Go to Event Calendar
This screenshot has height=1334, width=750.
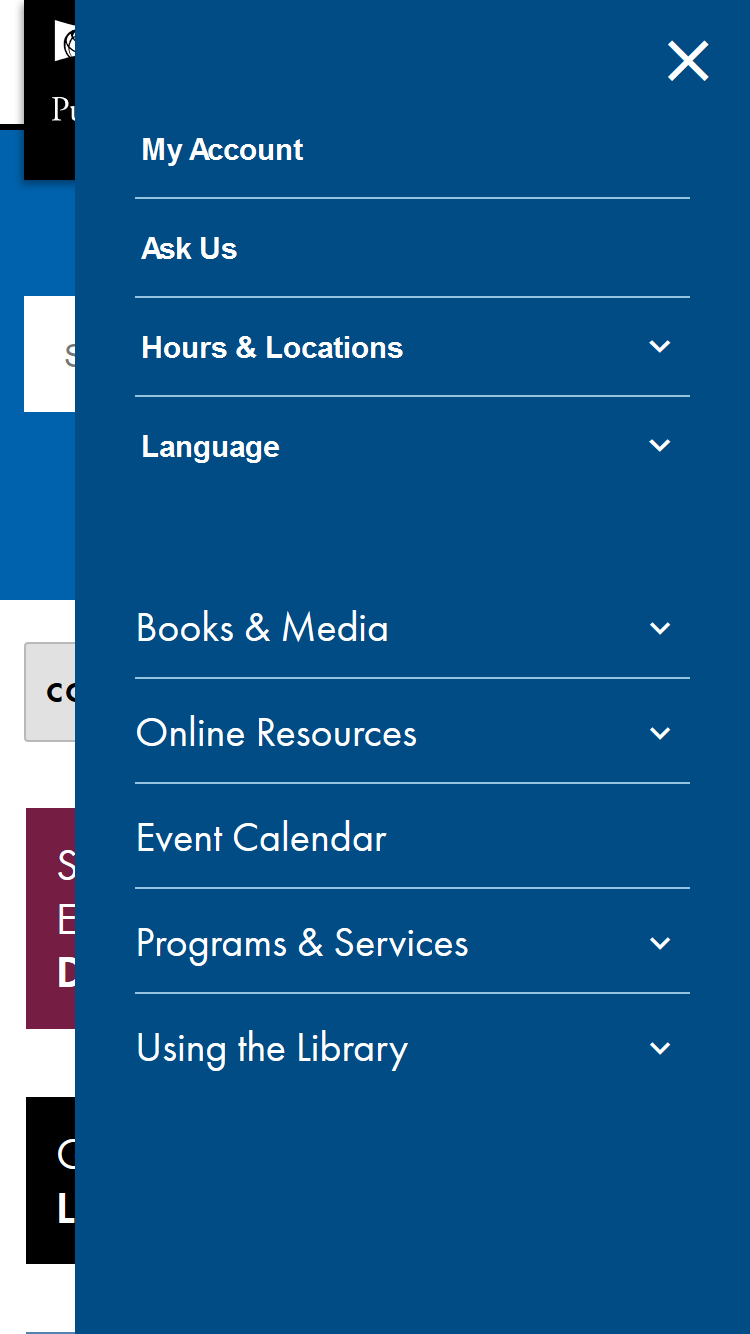coord(261,838)
